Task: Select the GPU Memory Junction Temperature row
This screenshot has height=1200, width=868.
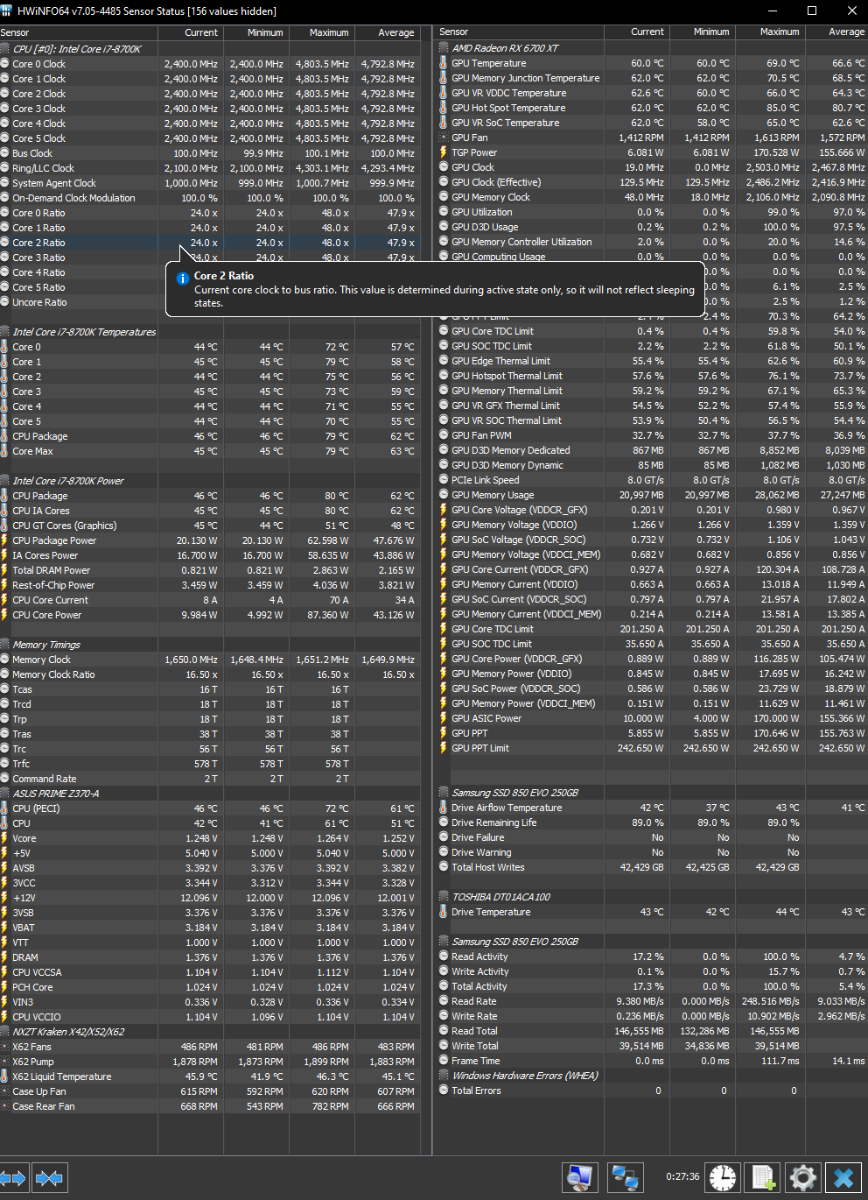Action: click(652, 78)
